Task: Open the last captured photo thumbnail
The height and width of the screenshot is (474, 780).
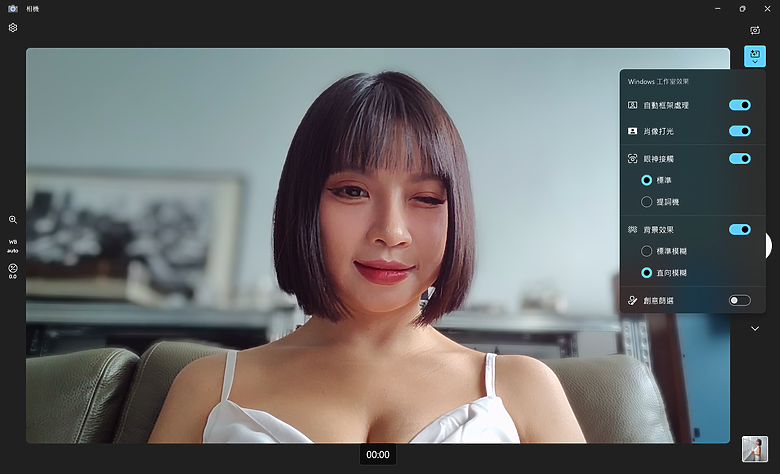Action: pos(755,449)
